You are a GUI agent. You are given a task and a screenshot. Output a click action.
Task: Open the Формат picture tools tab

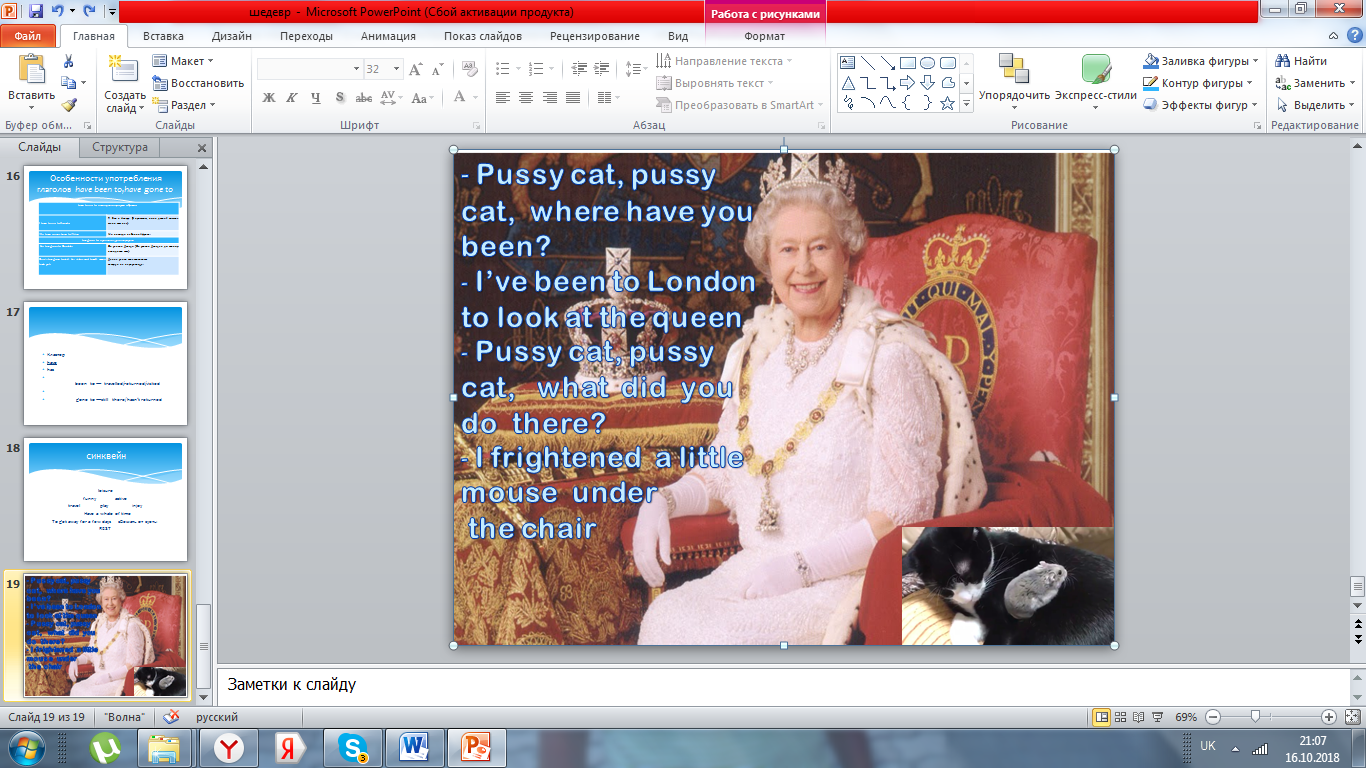(765, 36)
